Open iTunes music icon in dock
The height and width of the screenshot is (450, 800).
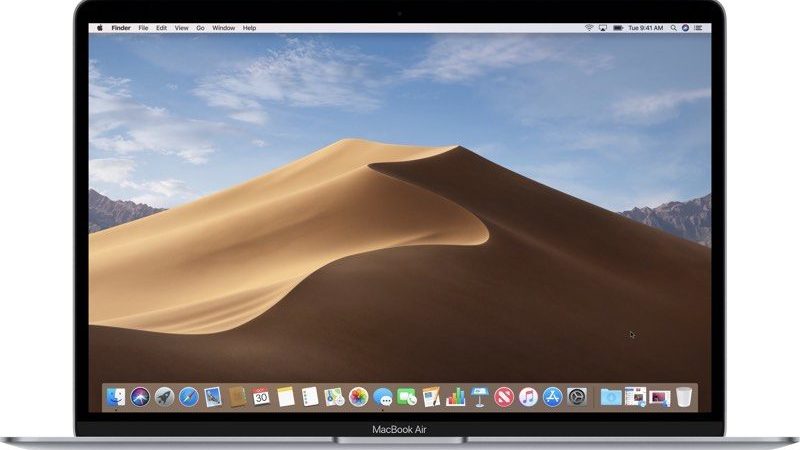(528, 397)
